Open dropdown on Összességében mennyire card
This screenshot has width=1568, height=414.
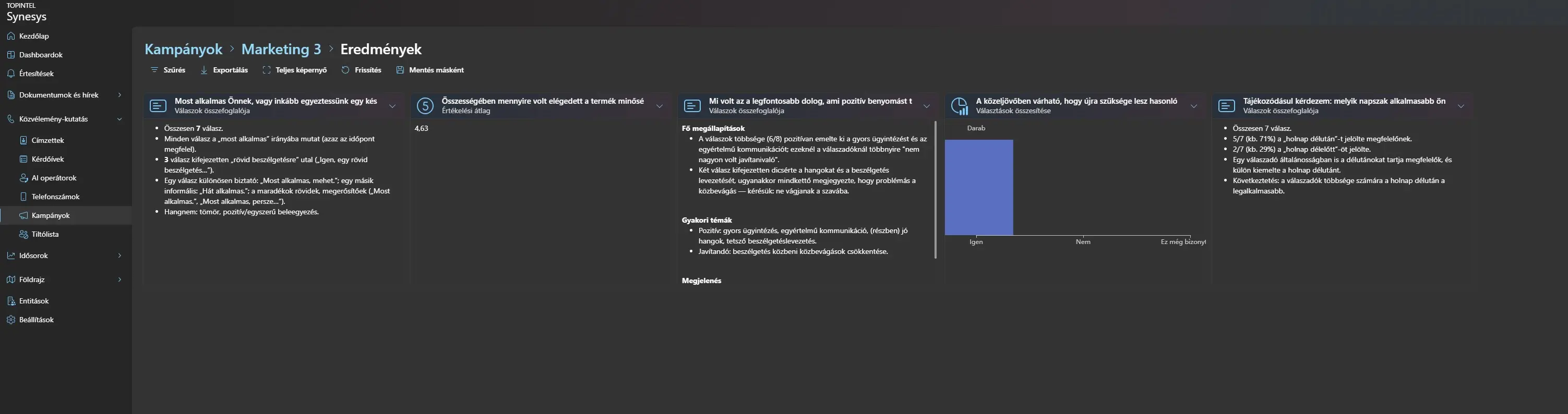[x=659, y=106]
